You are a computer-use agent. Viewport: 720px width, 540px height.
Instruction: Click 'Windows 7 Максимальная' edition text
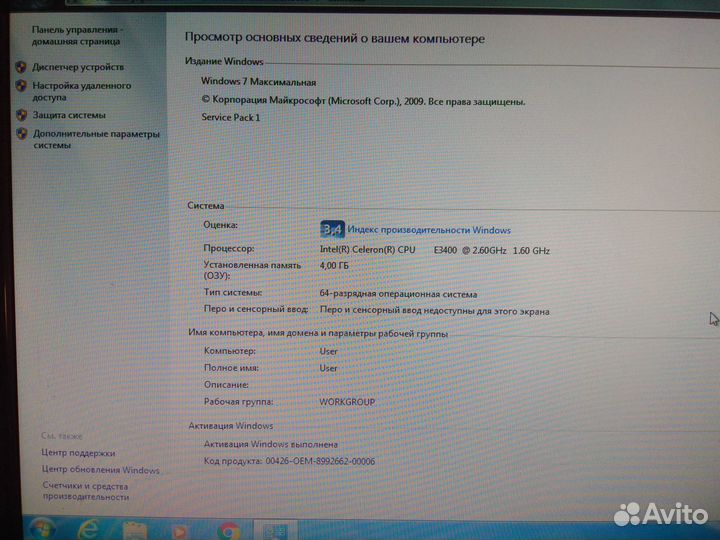(x=259, y=82)
